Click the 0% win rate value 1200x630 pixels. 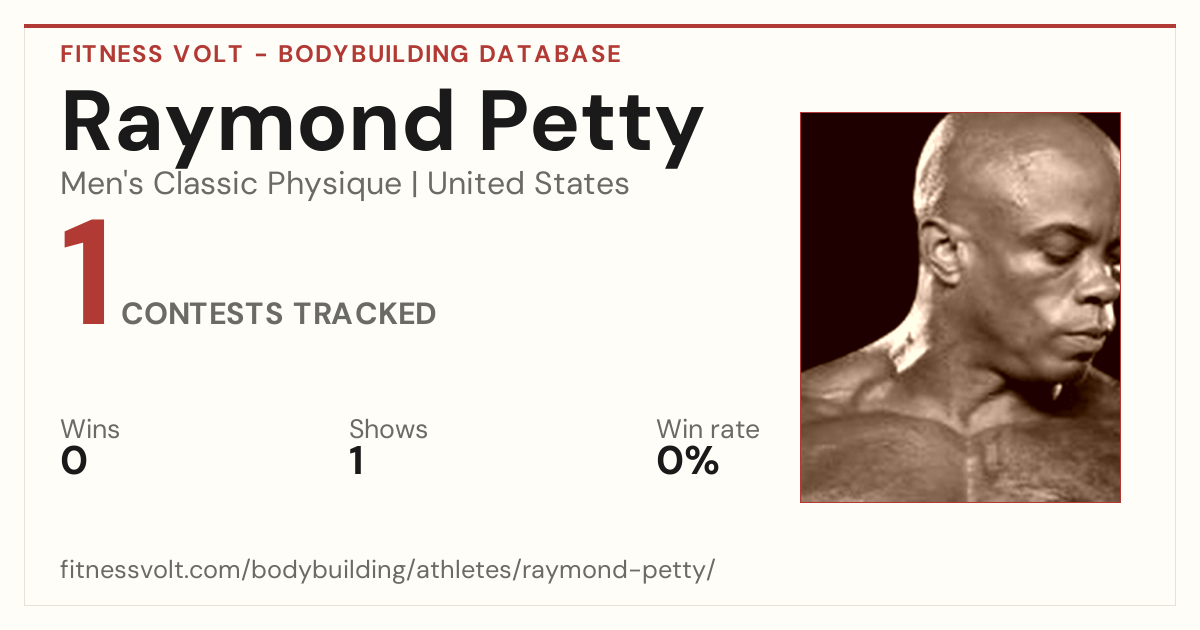coord(688,462)
